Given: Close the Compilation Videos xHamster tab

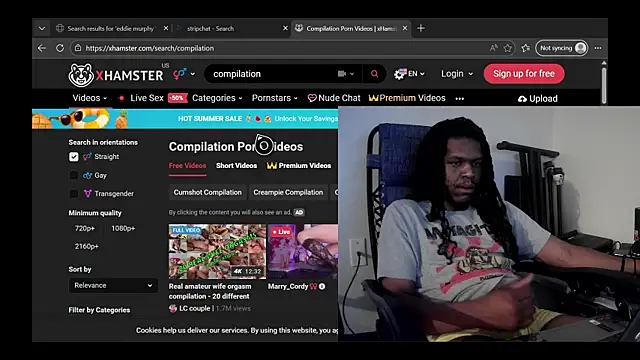Looking at the screenshot, I should click(405, 28).
